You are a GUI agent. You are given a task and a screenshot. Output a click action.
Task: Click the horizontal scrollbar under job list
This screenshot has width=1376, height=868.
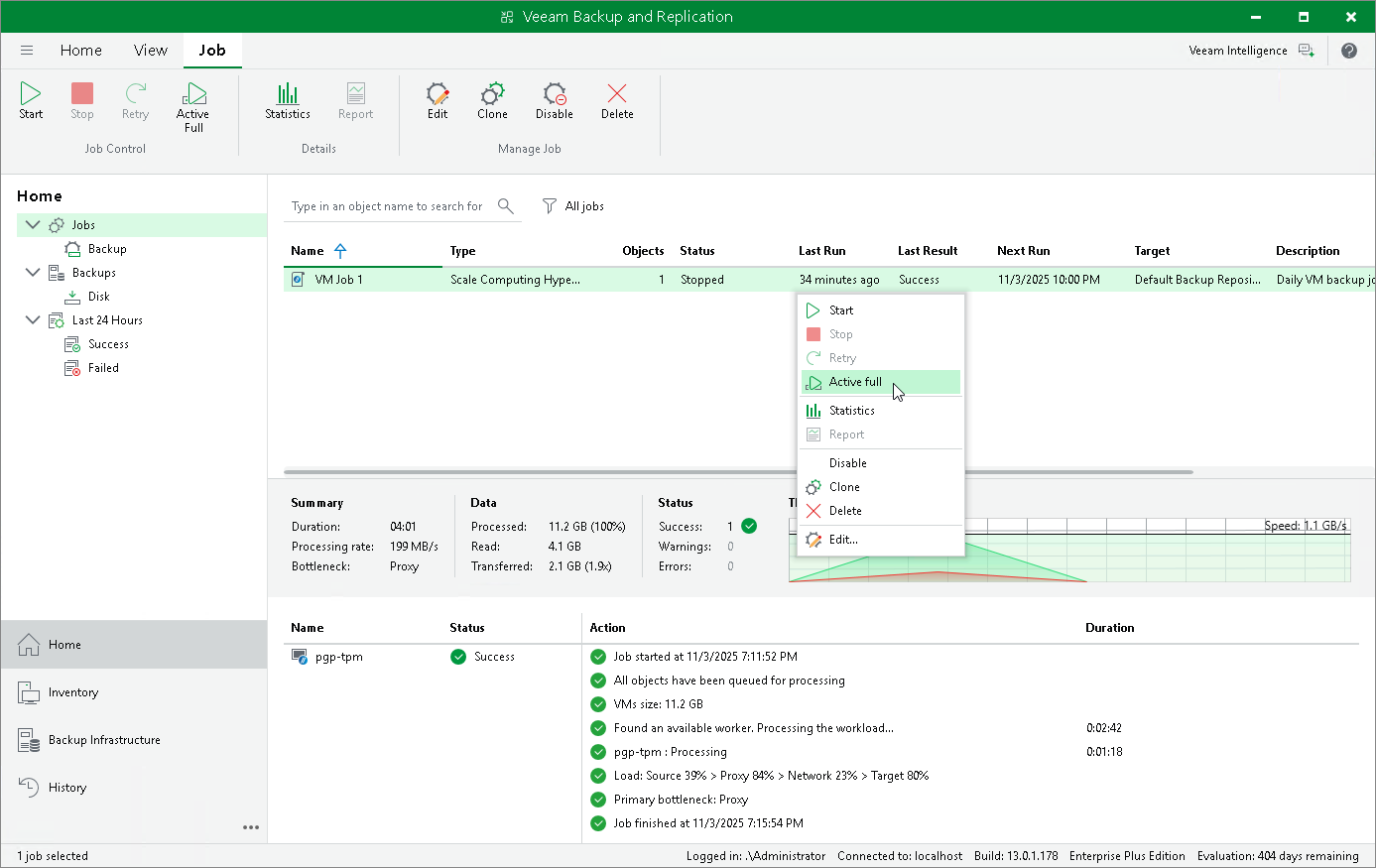coord(738,472)
